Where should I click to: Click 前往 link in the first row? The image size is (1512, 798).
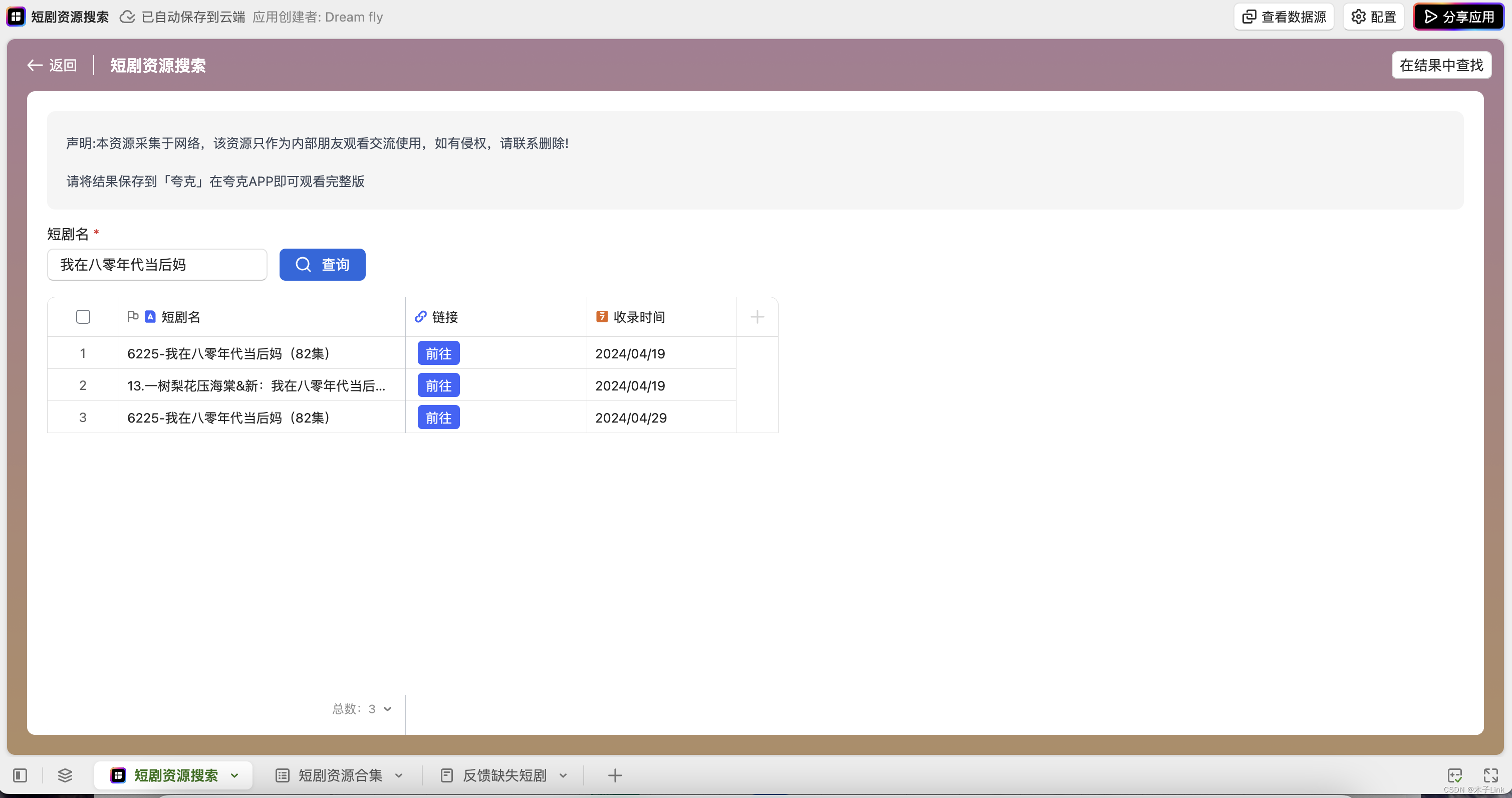[438, 353]
